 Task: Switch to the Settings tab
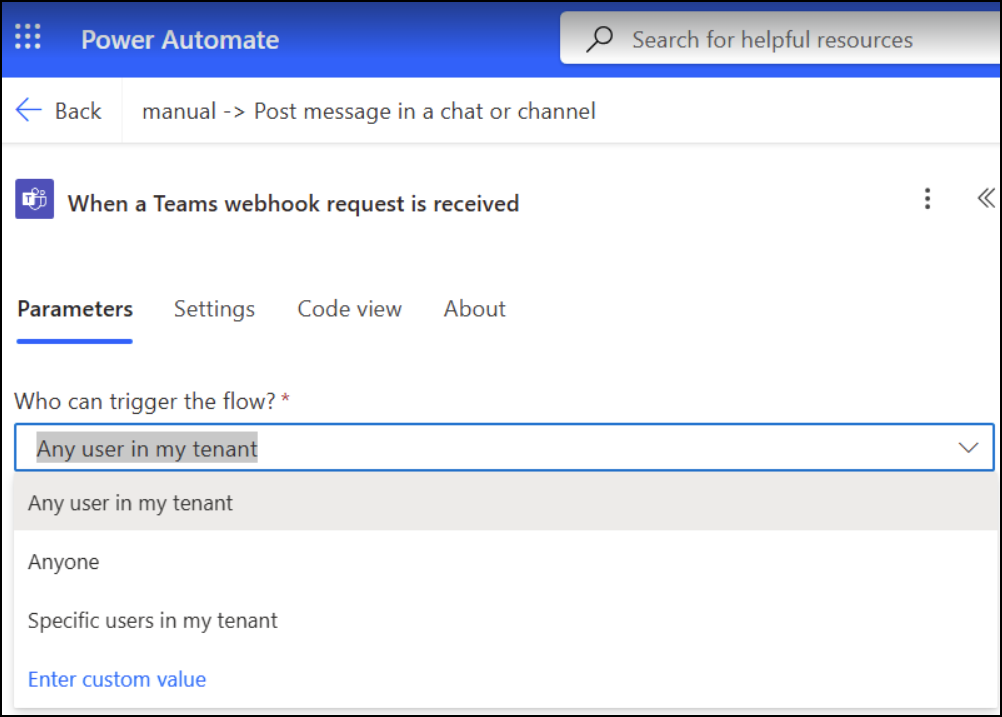215,309
